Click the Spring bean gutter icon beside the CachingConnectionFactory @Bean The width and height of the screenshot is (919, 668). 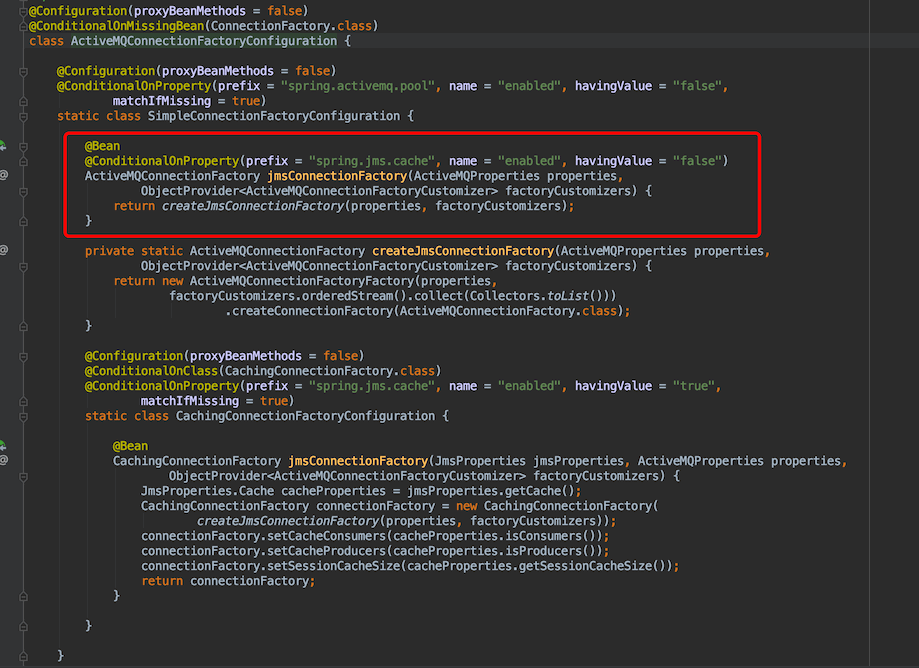tap(3, 446)
